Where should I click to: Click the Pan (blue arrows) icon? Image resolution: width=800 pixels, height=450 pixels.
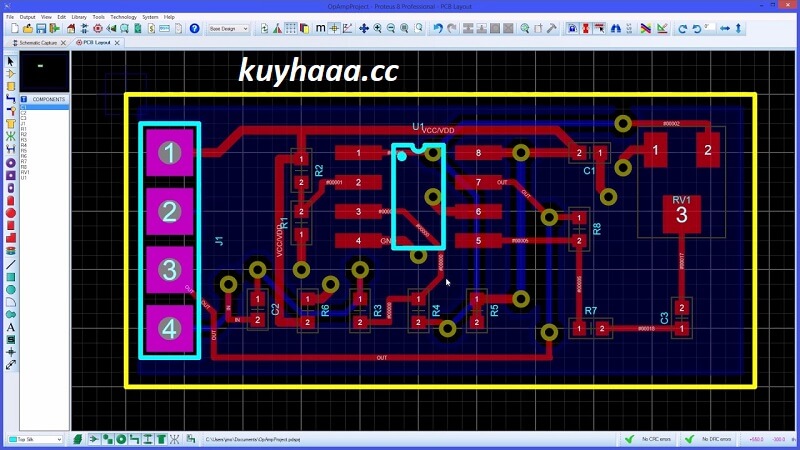click(364, 29)
